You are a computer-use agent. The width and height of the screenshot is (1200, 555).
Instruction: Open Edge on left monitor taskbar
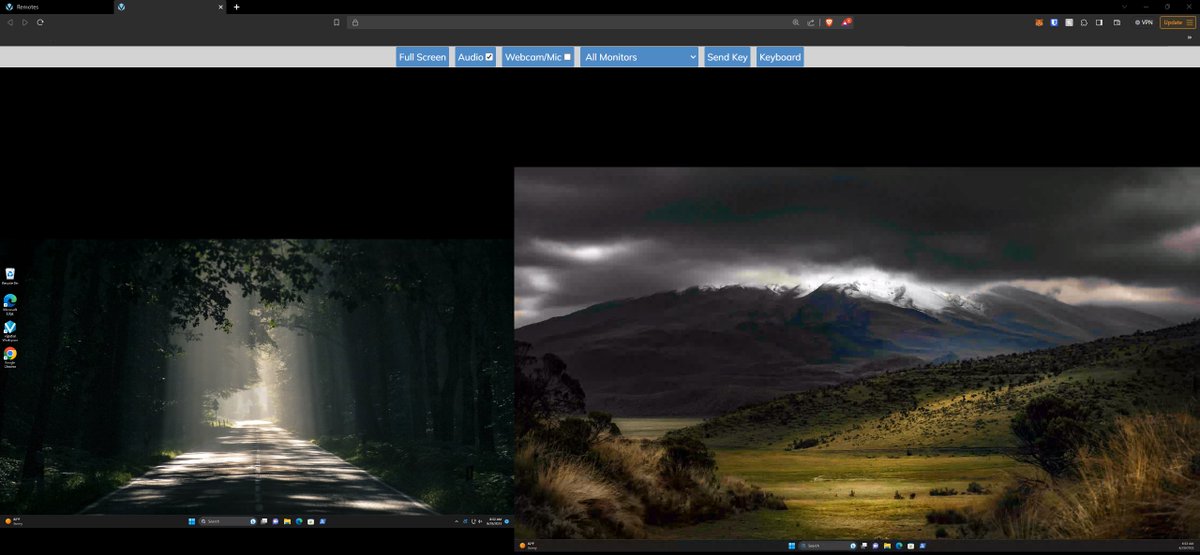point(299,521)
